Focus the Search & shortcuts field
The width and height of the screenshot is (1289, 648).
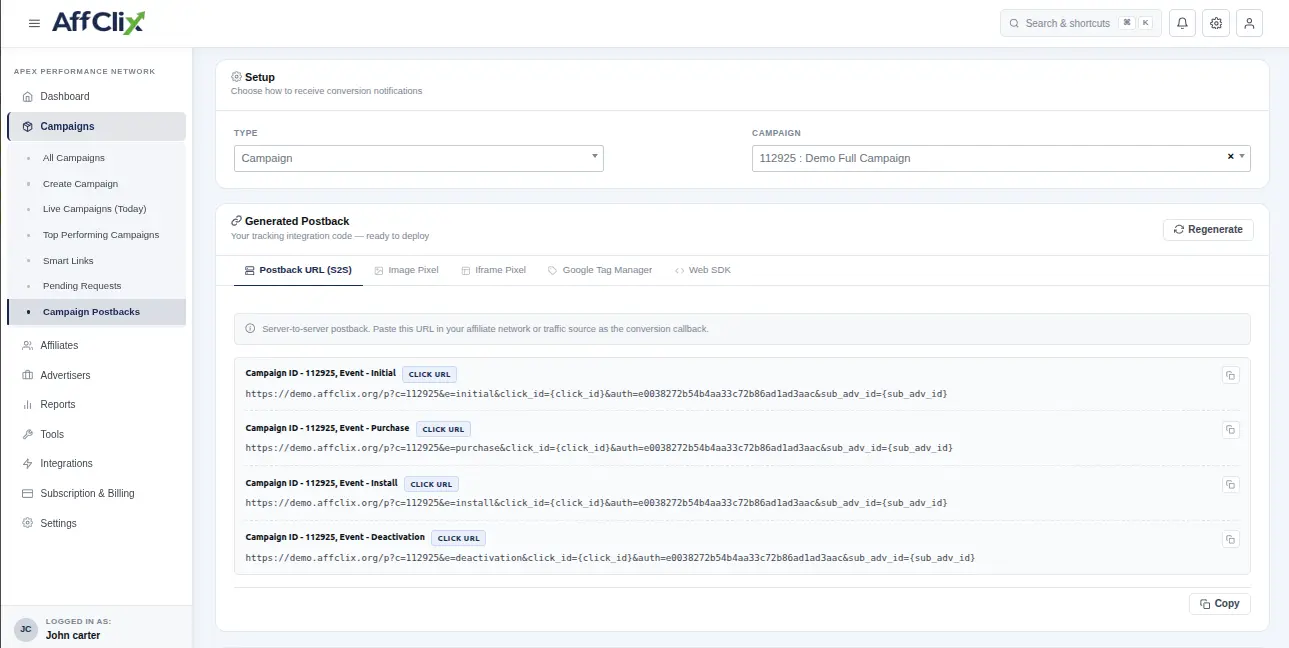(1081, 23)
